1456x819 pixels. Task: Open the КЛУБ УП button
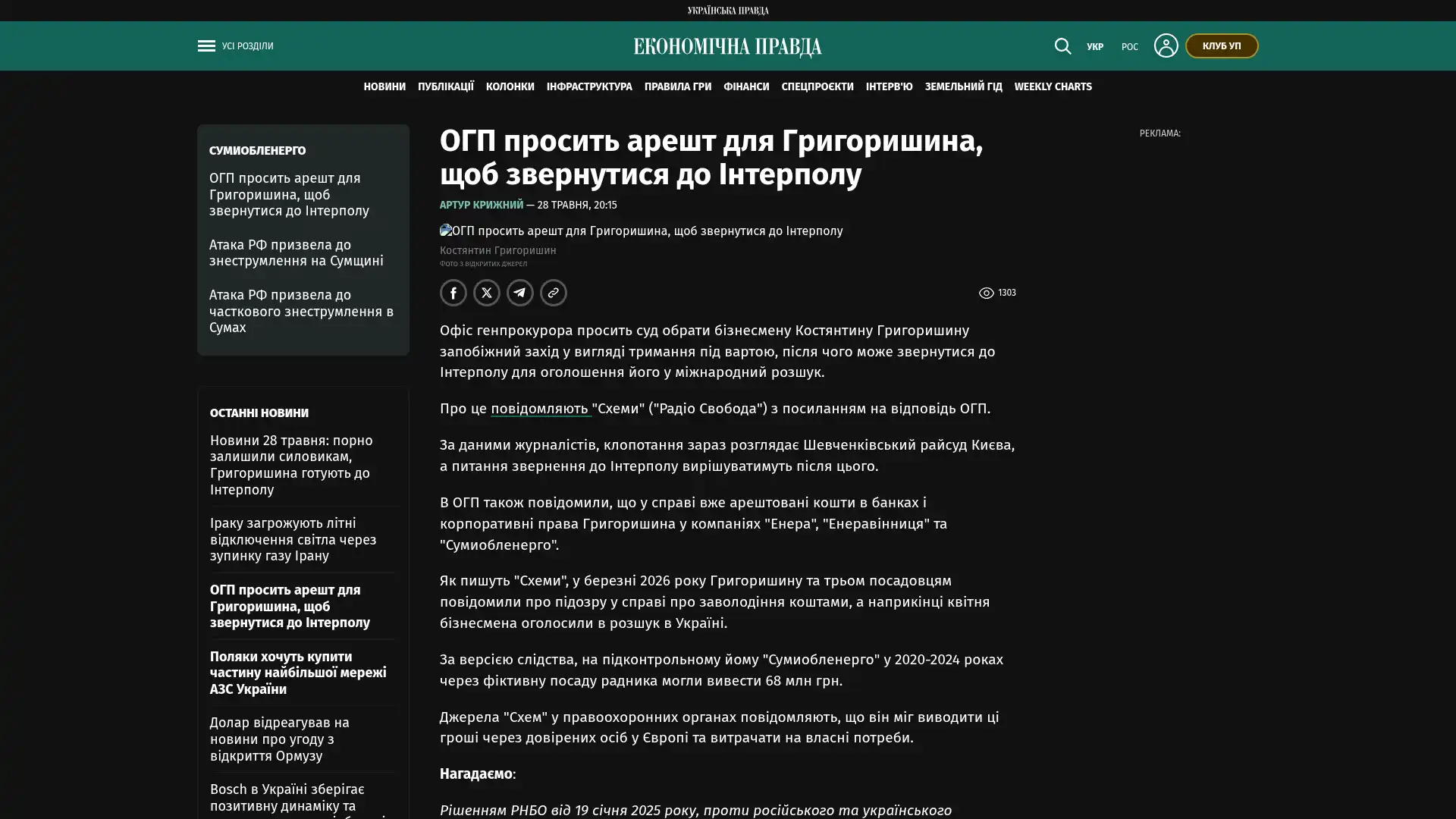[x=1222, y=45]
